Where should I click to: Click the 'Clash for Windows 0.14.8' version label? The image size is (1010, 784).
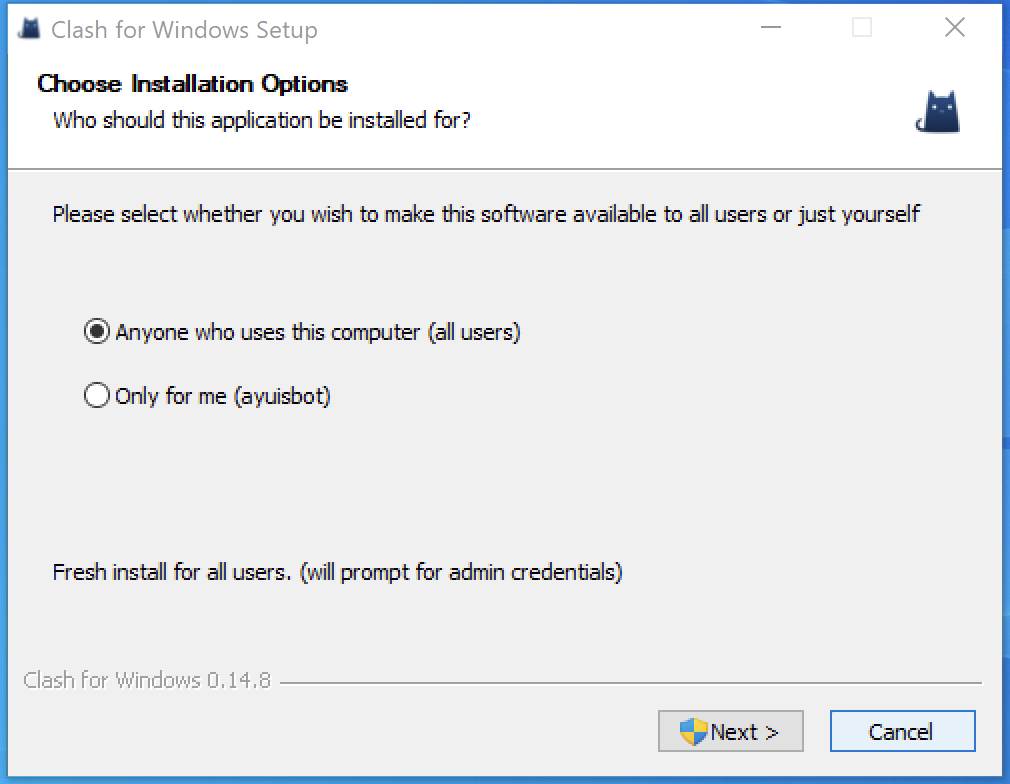(x=147, y=681)
